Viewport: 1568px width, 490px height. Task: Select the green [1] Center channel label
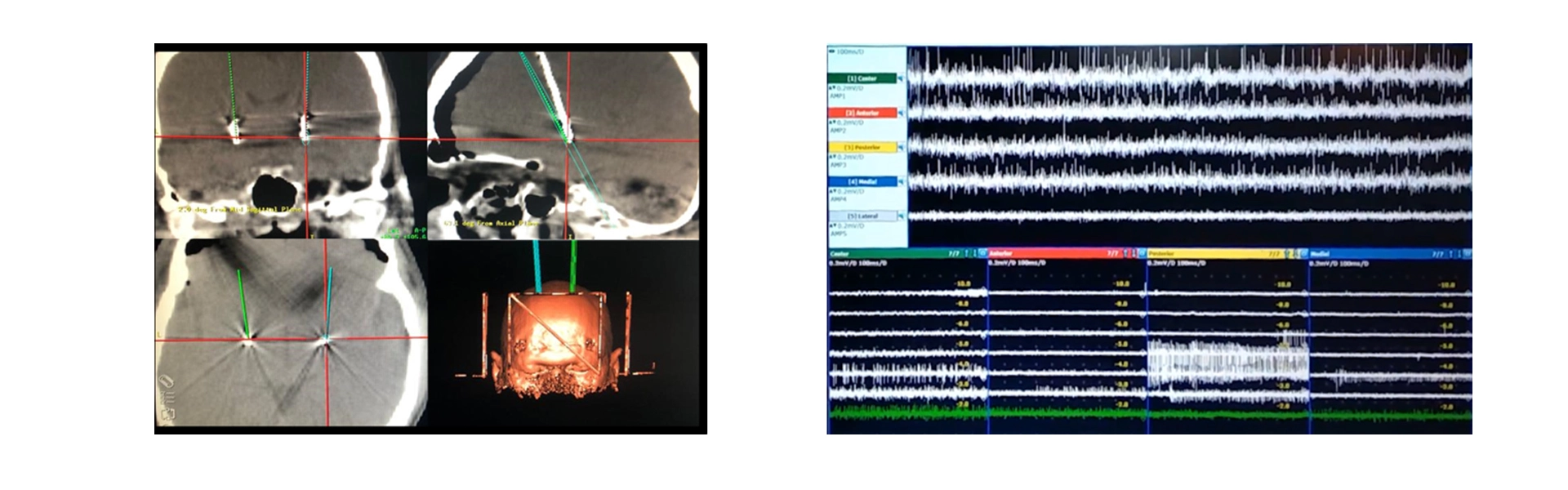coord(862,78)
